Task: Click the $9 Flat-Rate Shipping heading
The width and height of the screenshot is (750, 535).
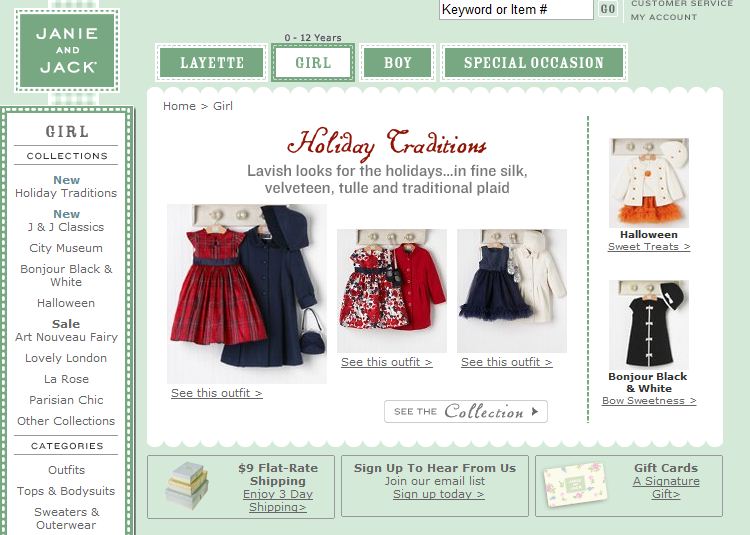Action: pyautogui.click(x=278, y=474)
